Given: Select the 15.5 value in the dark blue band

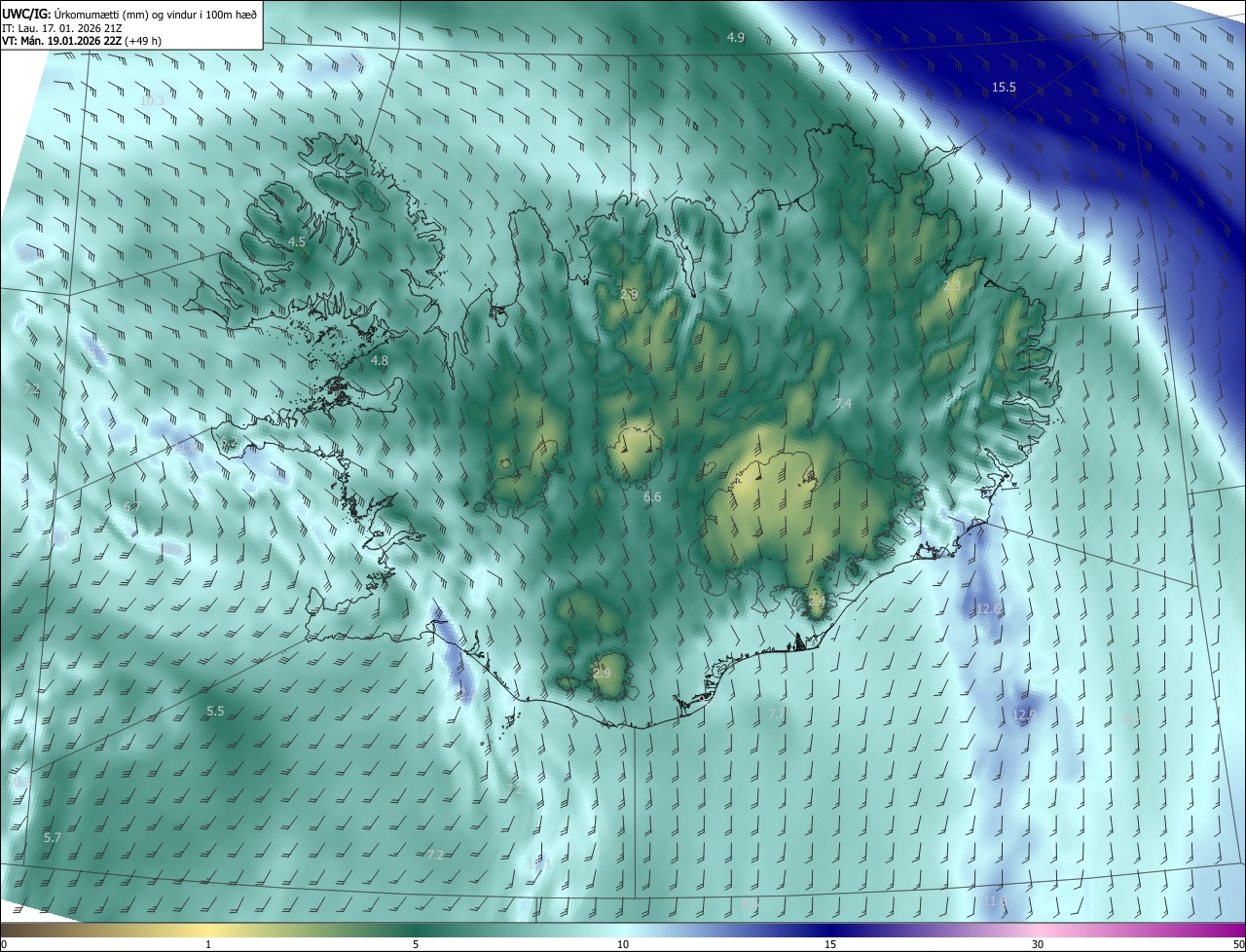Looking at the screenshot, I should tap(1004, 88).
